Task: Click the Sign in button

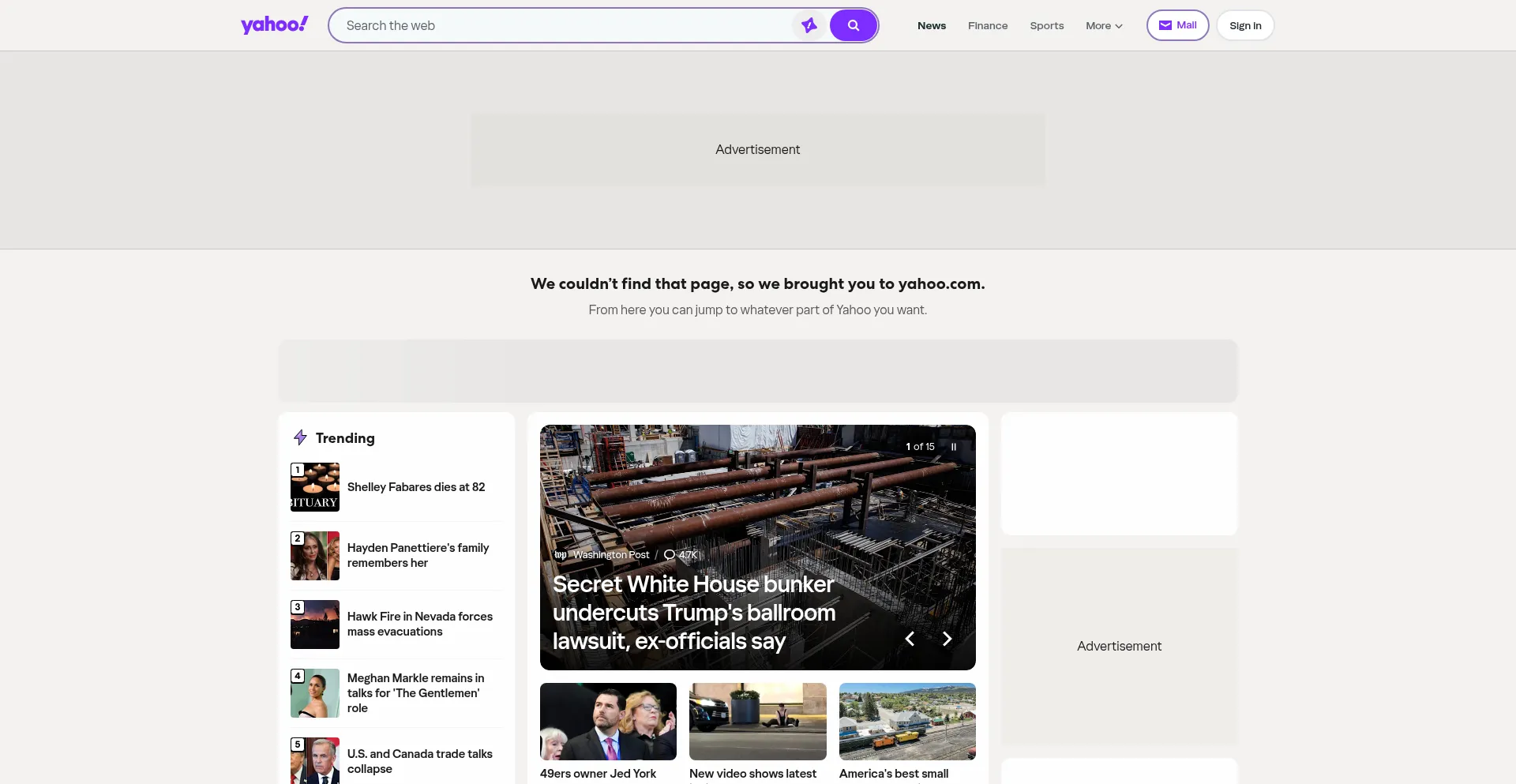Action: coord(1245,25)
